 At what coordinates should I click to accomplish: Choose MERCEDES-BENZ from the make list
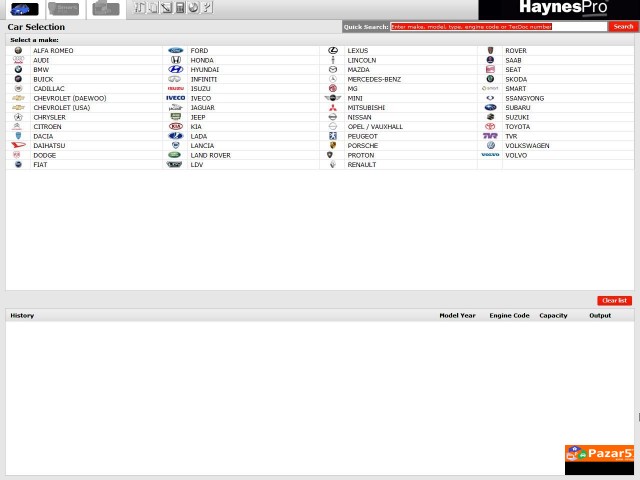pos(374,79)
